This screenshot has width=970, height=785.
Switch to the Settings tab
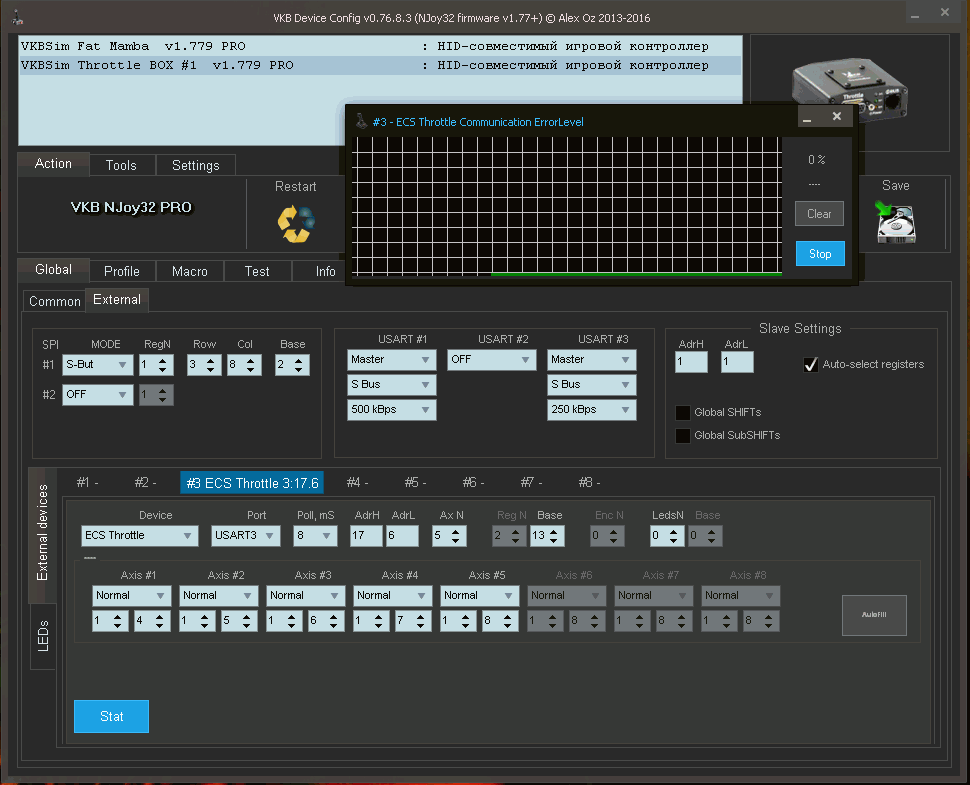[195, 165]
